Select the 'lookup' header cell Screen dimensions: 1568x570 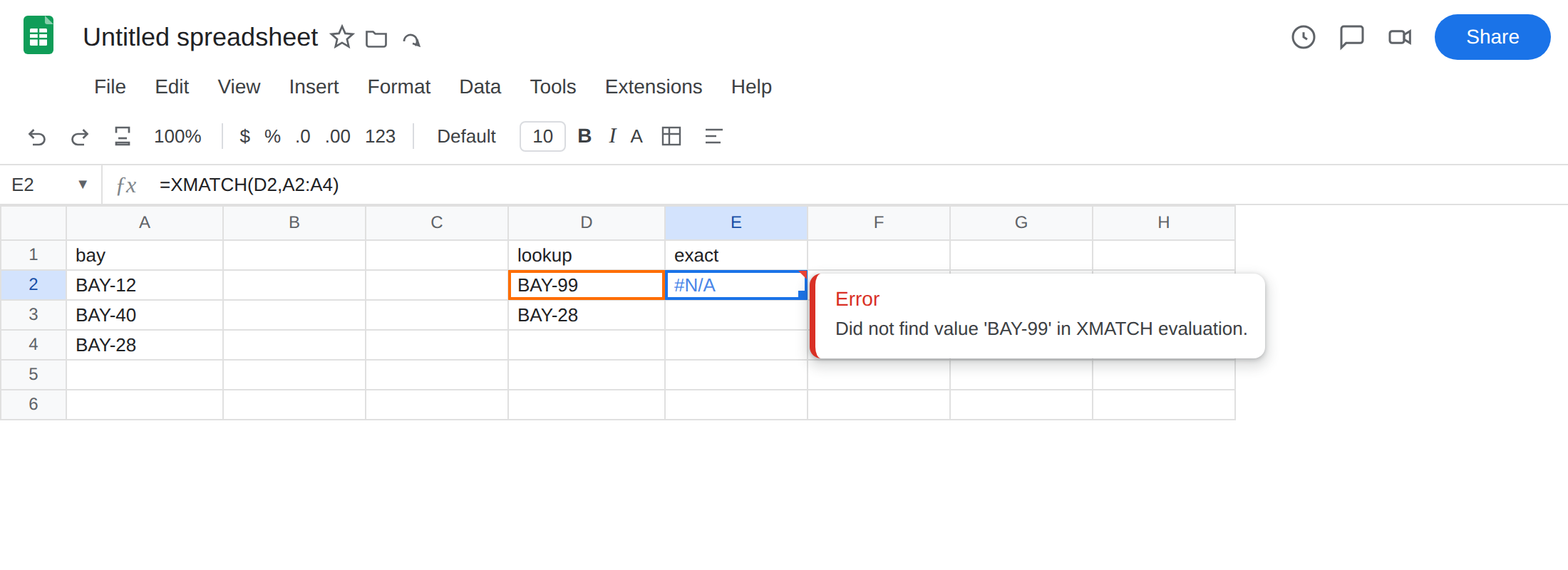click(x=587, y=255)
